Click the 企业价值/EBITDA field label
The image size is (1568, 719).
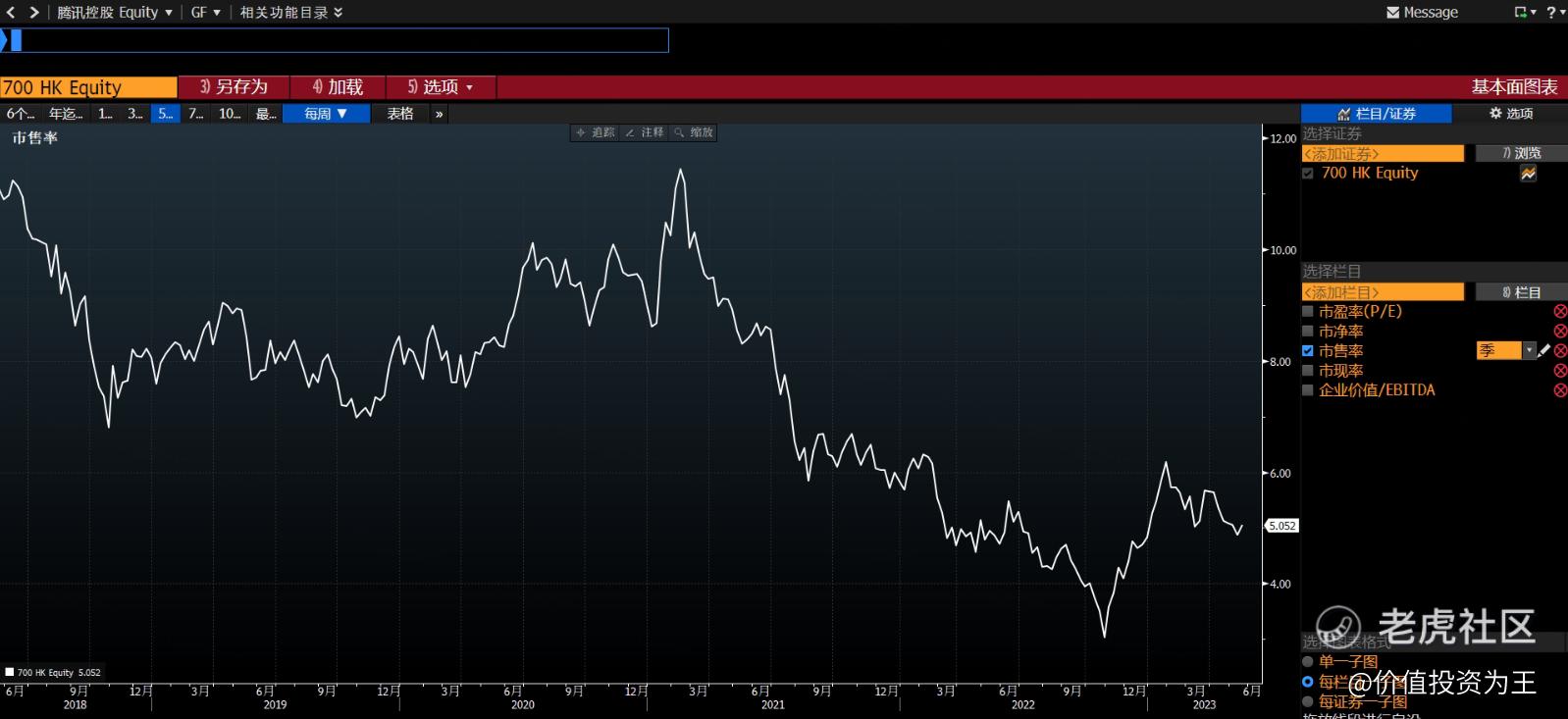click(x=1377, y=390)
